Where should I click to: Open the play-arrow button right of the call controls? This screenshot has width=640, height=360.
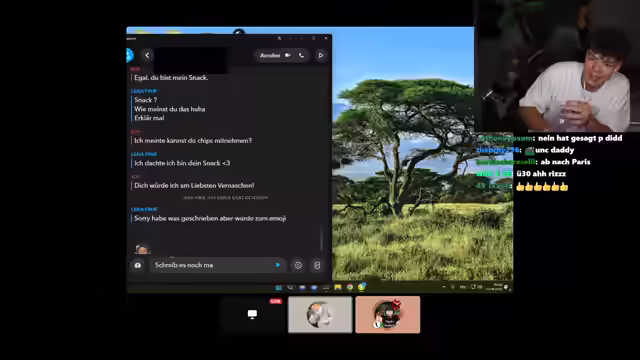tap(321, 55)
